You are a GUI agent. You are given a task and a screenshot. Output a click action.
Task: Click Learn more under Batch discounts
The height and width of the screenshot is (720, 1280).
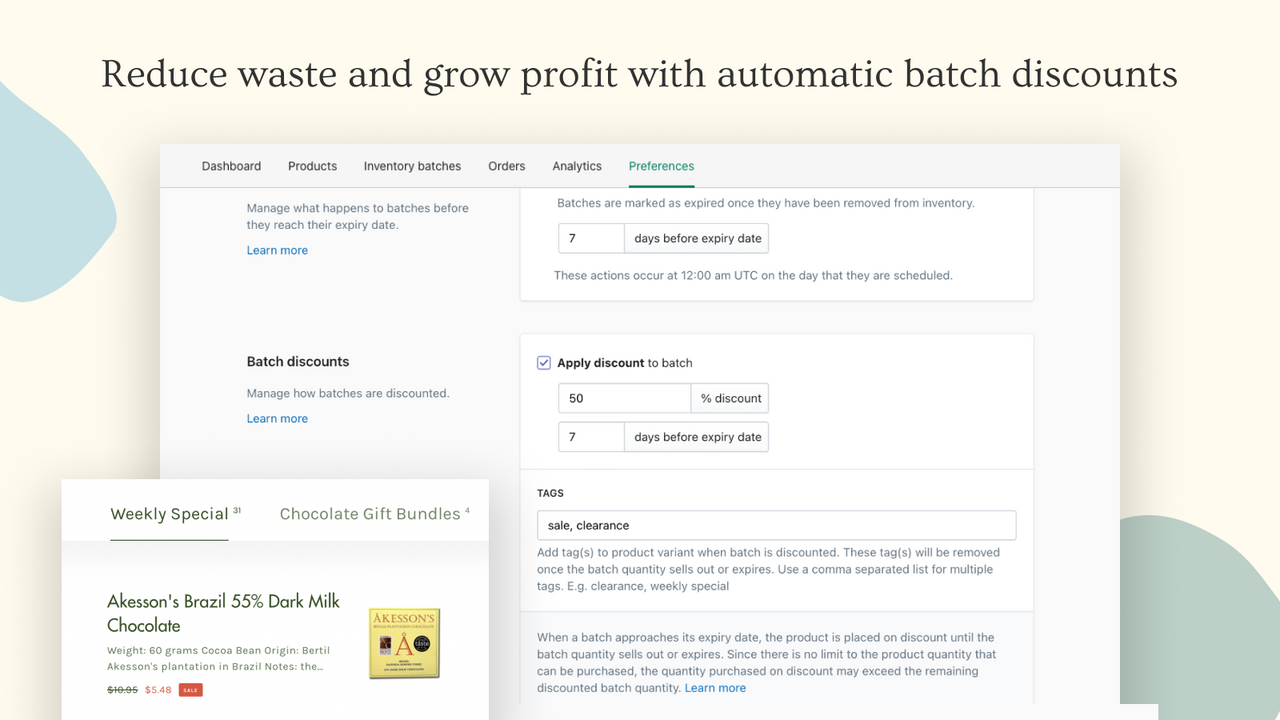277,418
